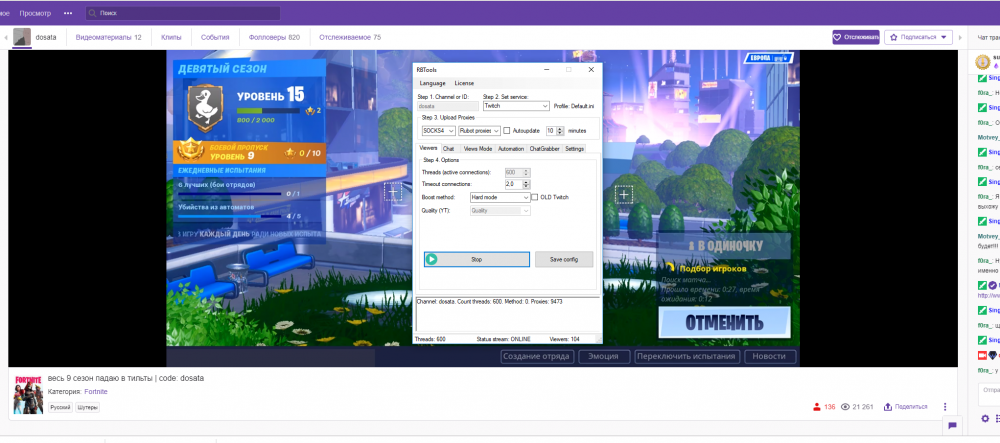Open the Language menu in RBTools
1000x443 pixels.
click(432, 83)
